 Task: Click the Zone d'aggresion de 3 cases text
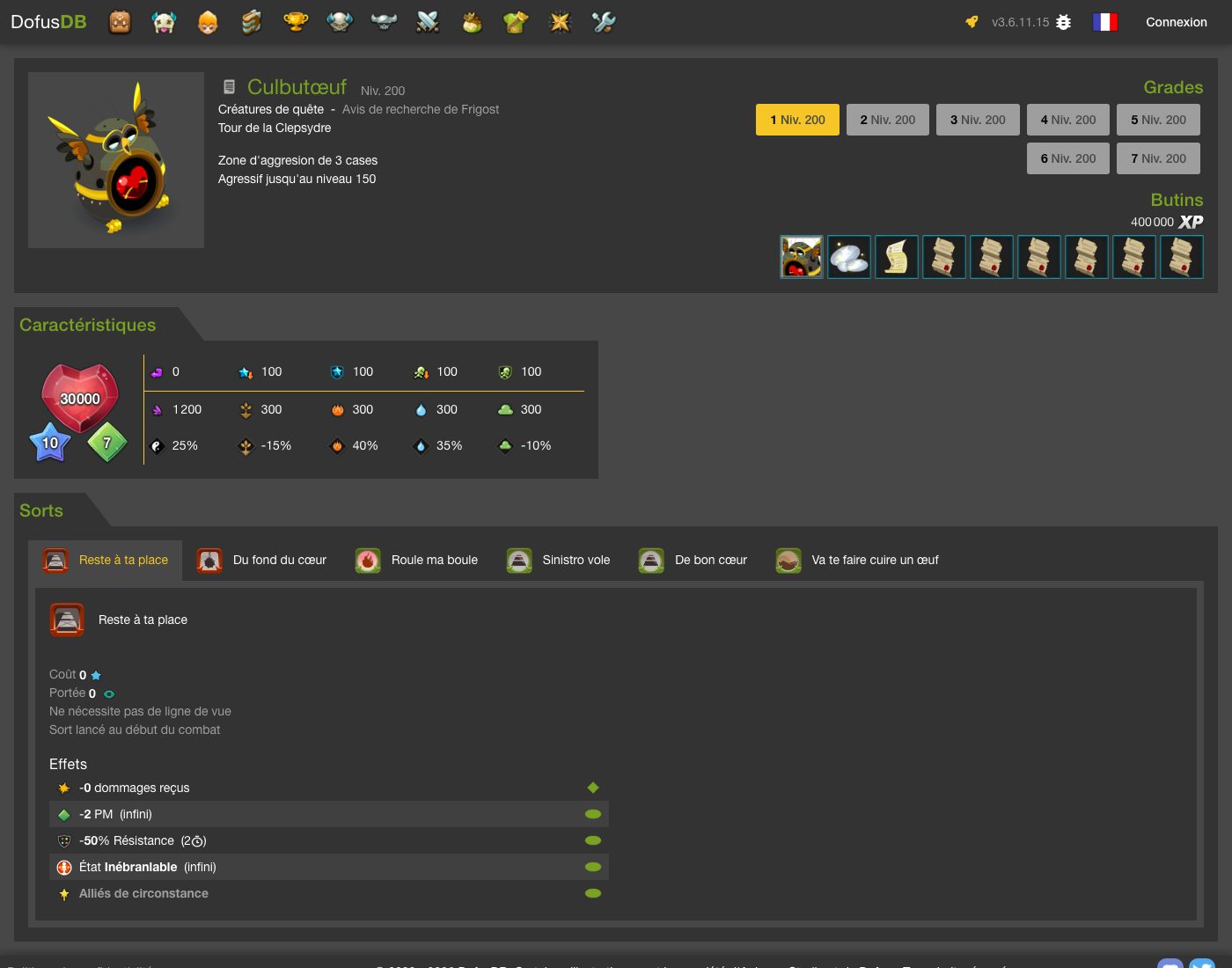[297, 160]
